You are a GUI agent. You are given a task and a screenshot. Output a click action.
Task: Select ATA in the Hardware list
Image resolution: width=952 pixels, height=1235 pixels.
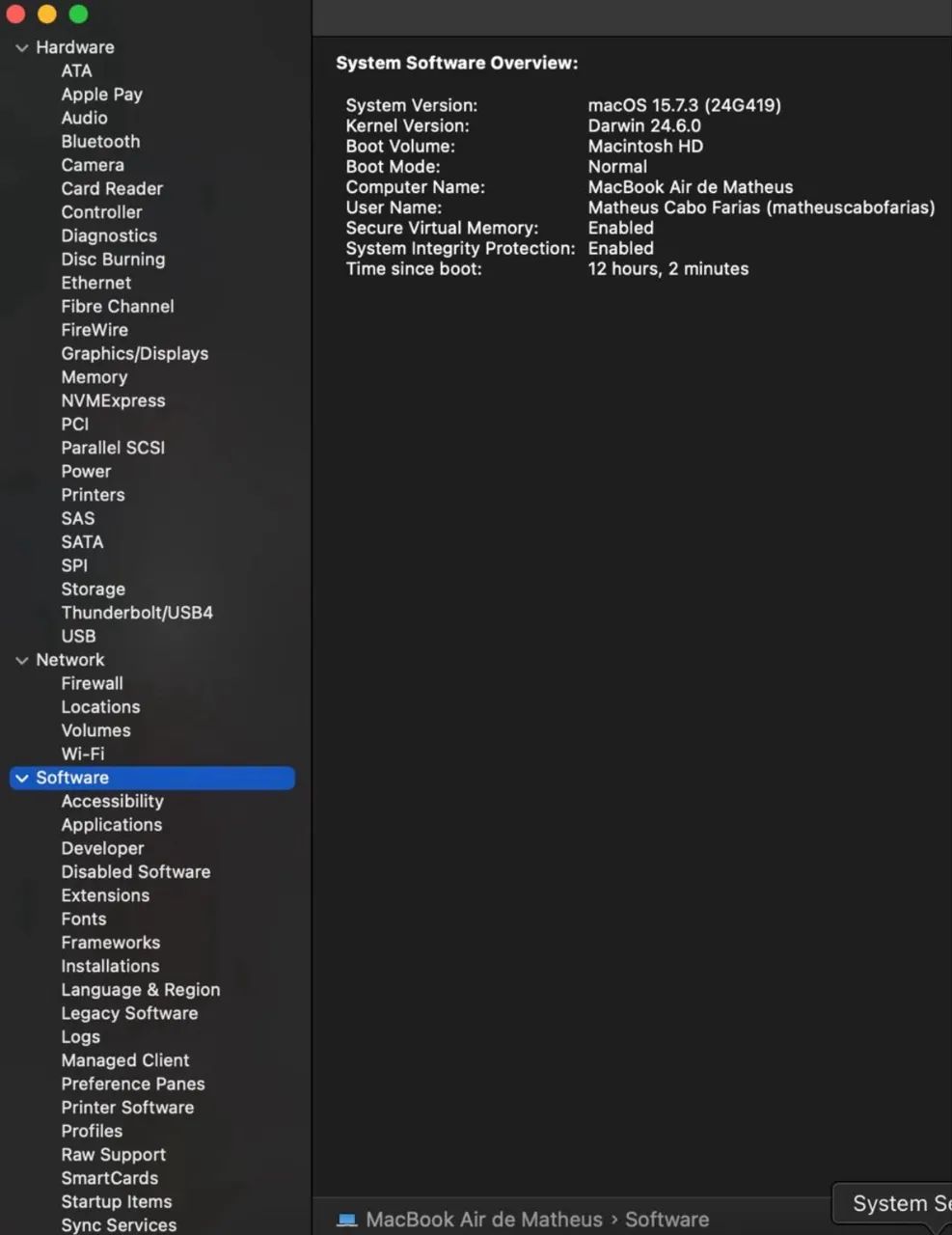coord(76,70)
